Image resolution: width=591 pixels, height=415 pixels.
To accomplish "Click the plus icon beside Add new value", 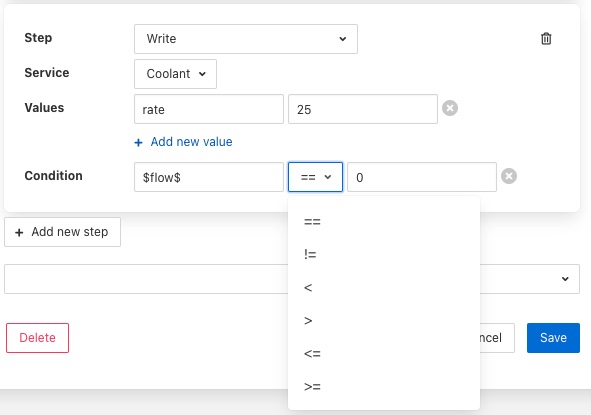I will click(138, 142).
